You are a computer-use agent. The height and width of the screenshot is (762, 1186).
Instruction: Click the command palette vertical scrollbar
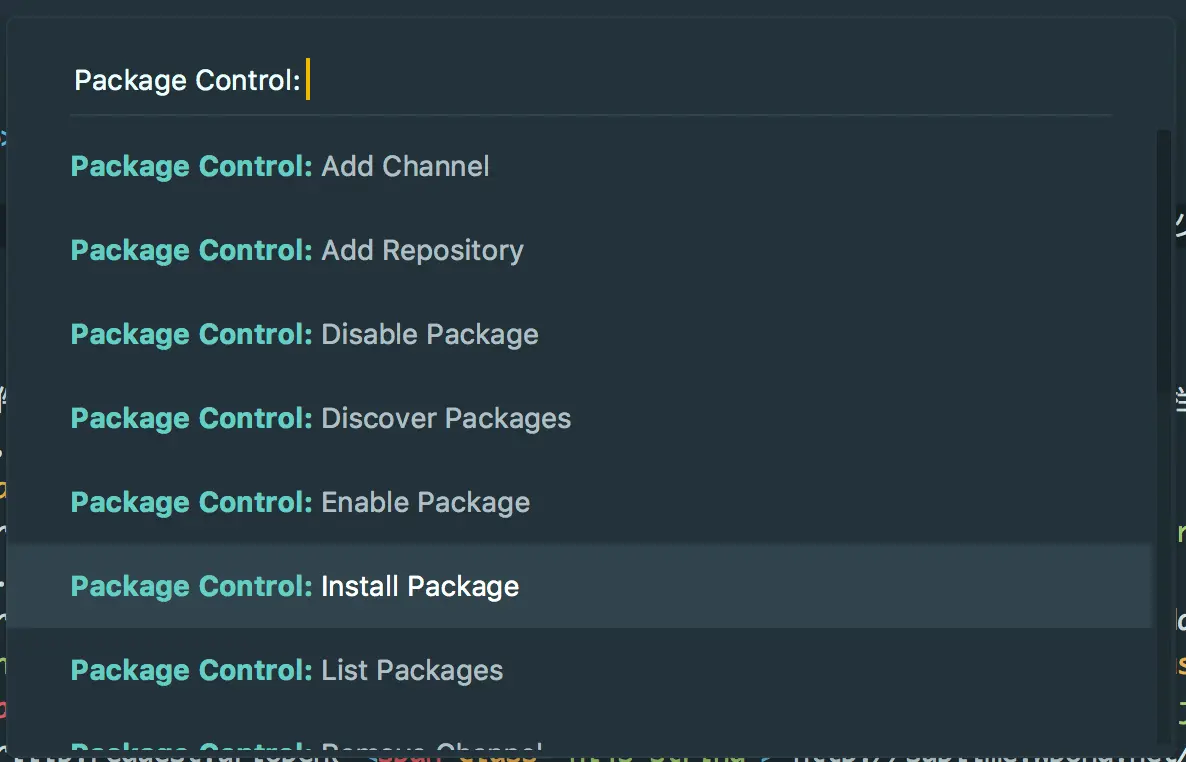click(x=1163, y=261)
